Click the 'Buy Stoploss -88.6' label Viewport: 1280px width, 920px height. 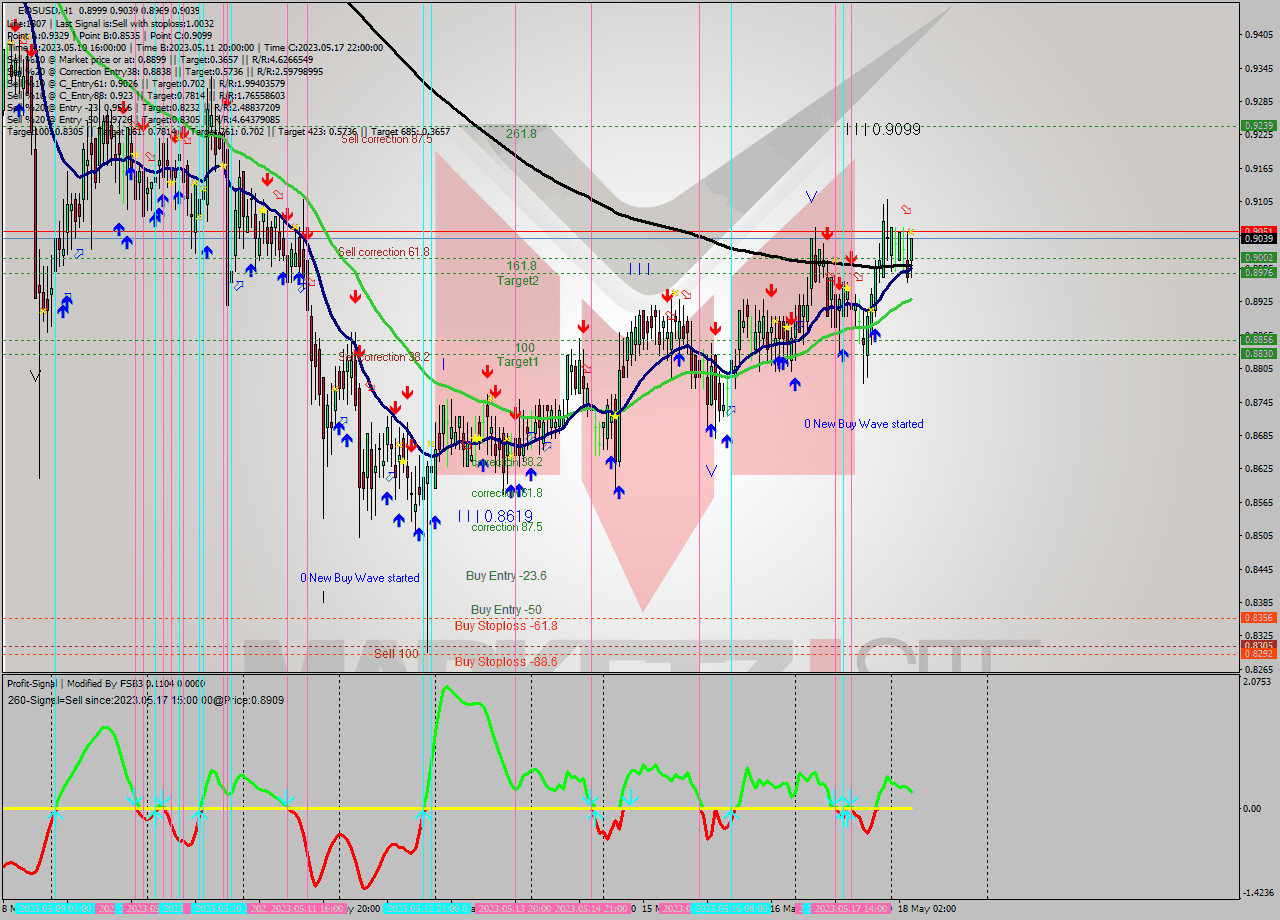click(x=506, y=662)
